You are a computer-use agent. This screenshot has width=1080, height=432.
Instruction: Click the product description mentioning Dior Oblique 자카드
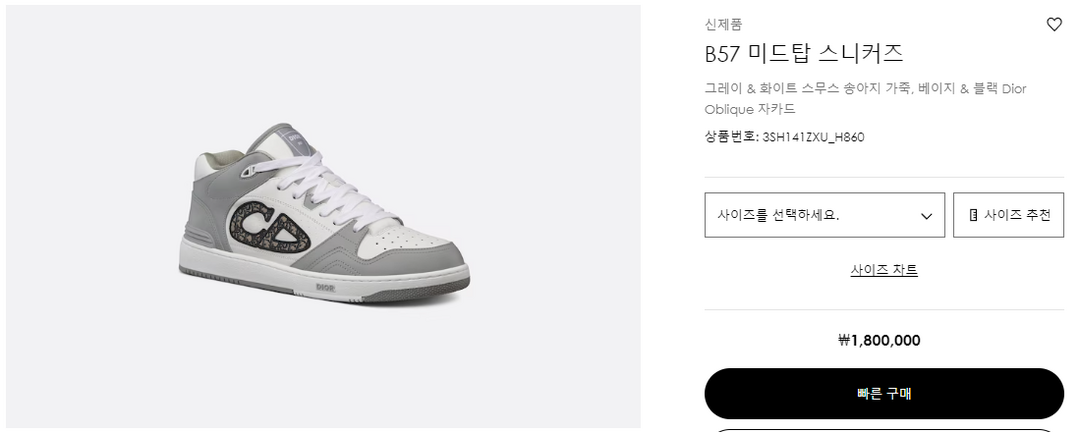(x=865, y=98)
